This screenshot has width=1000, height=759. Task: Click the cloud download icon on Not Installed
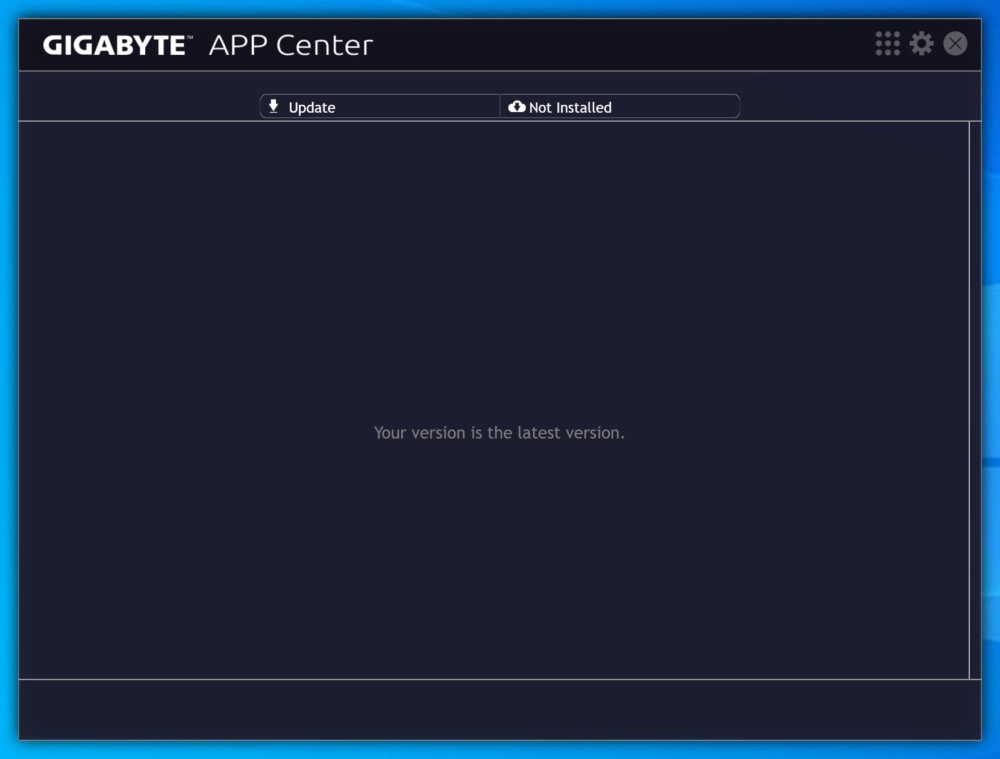[x=517, y=107]
